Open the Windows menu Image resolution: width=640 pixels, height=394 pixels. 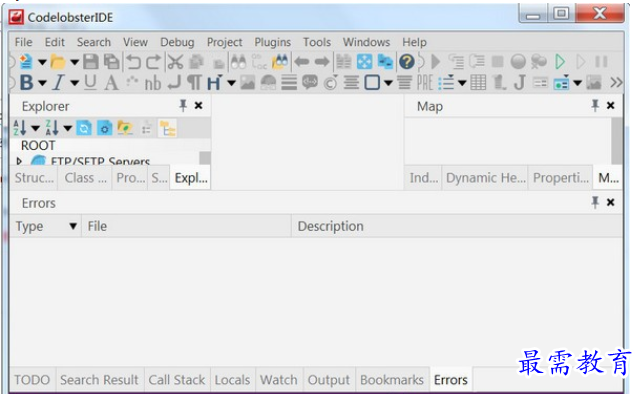click(x=366, y=42)
